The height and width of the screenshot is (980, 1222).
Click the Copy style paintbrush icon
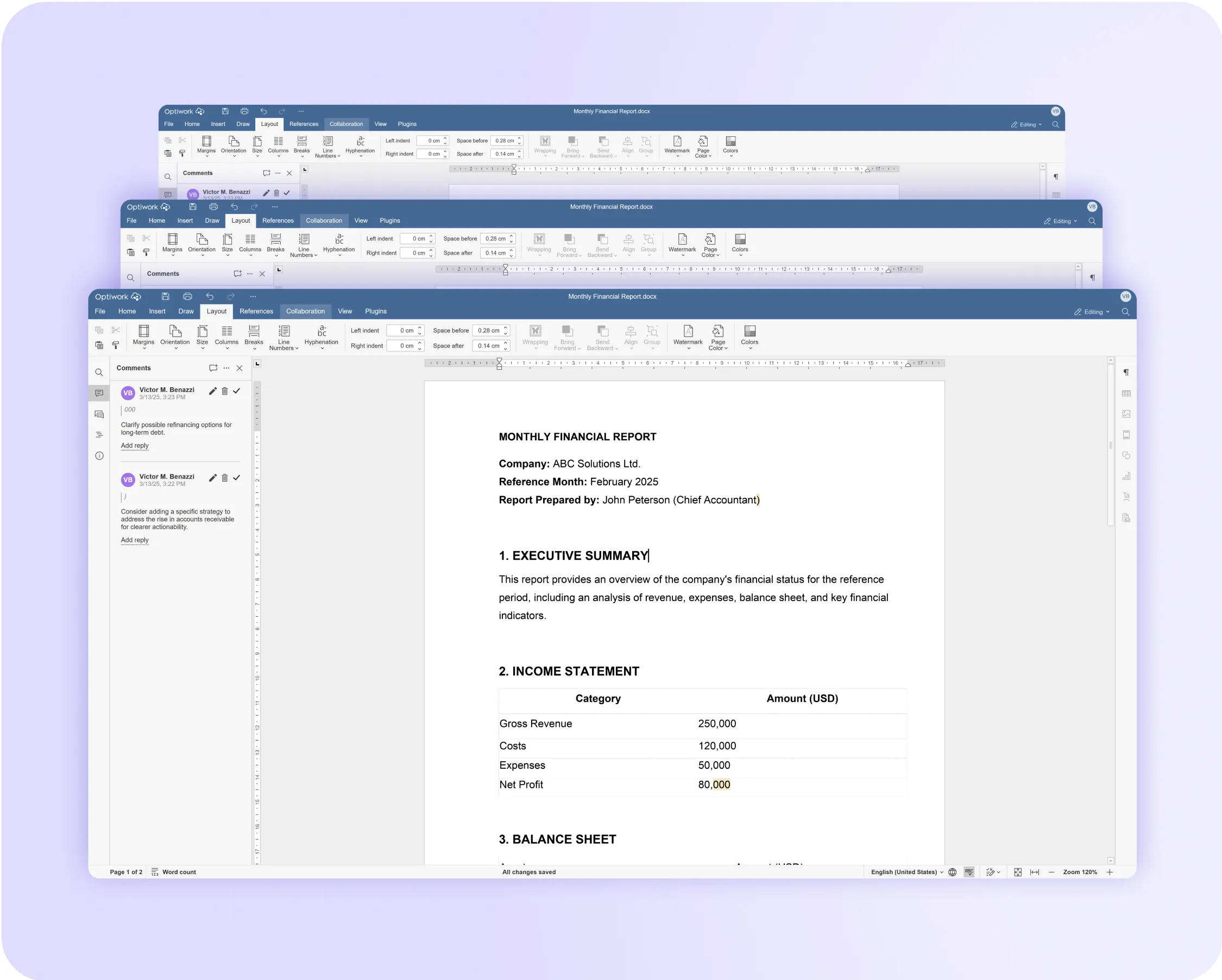click(x=116, y=345)
